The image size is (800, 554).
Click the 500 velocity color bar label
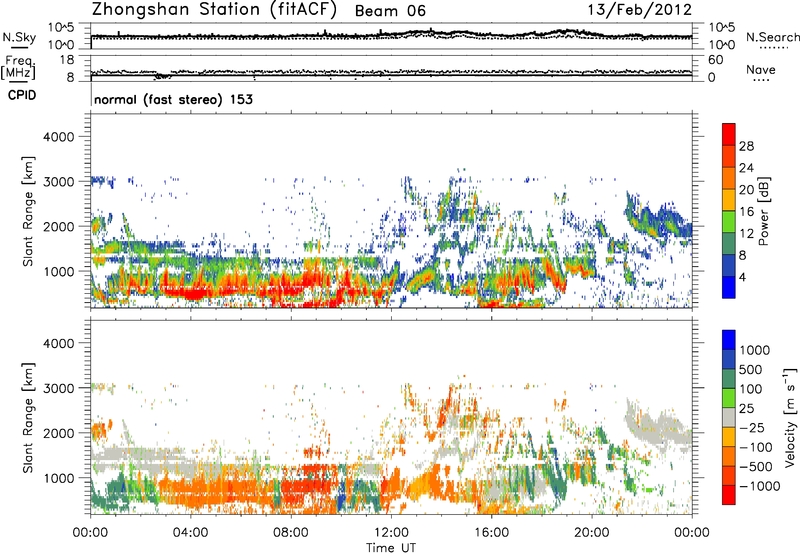pos(751,369)
